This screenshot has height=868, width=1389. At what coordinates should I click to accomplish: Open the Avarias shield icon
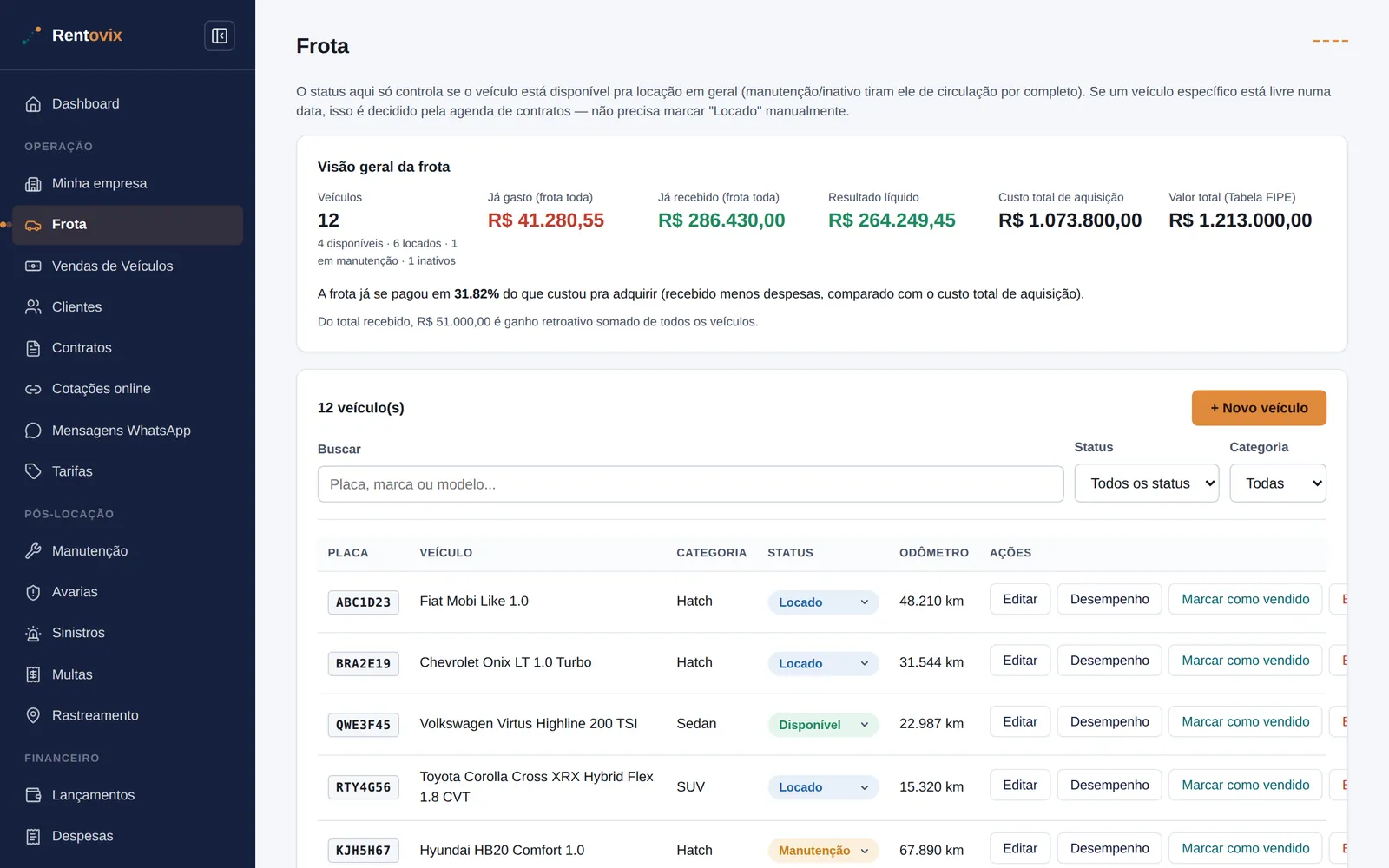(x=33, y=592)
